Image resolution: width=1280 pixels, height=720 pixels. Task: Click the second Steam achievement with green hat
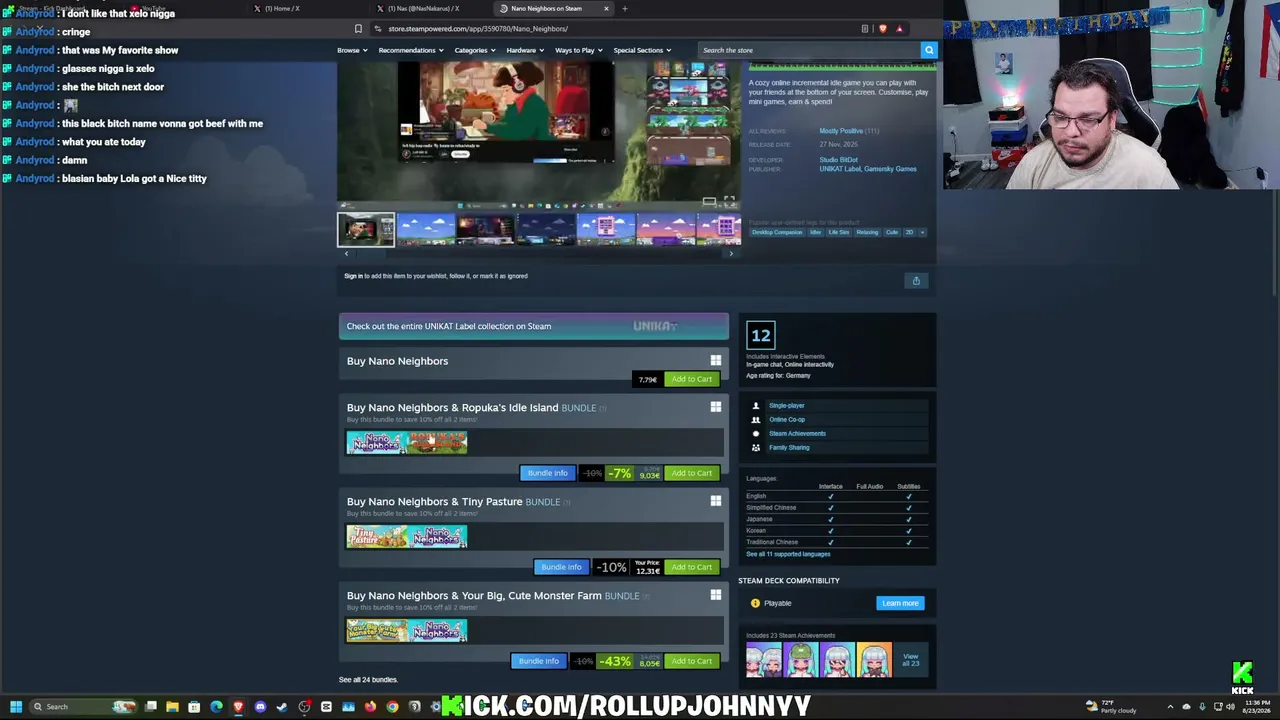801,660
